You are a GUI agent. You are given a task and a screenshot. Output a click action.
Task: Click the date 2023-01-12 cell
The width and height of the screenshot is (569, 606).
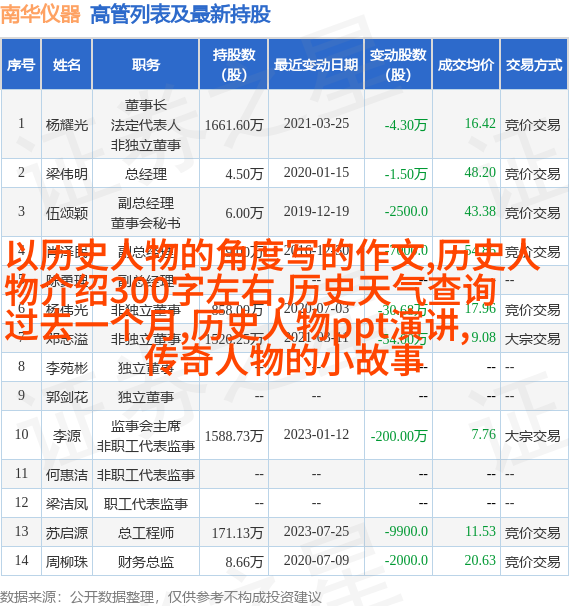(x=316, y=434)
